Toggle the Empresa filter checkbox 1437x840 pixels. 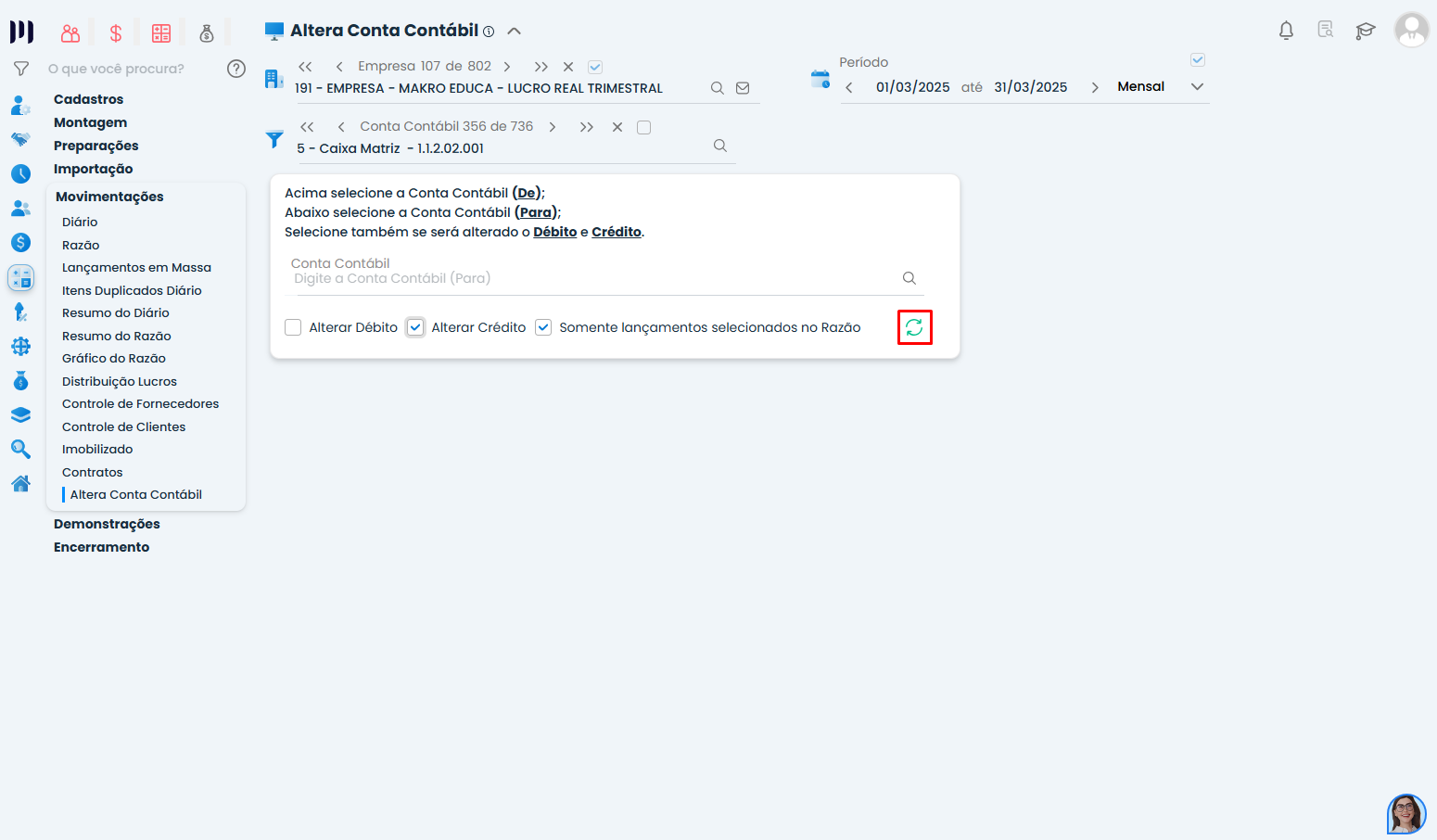tap(595, 67)
